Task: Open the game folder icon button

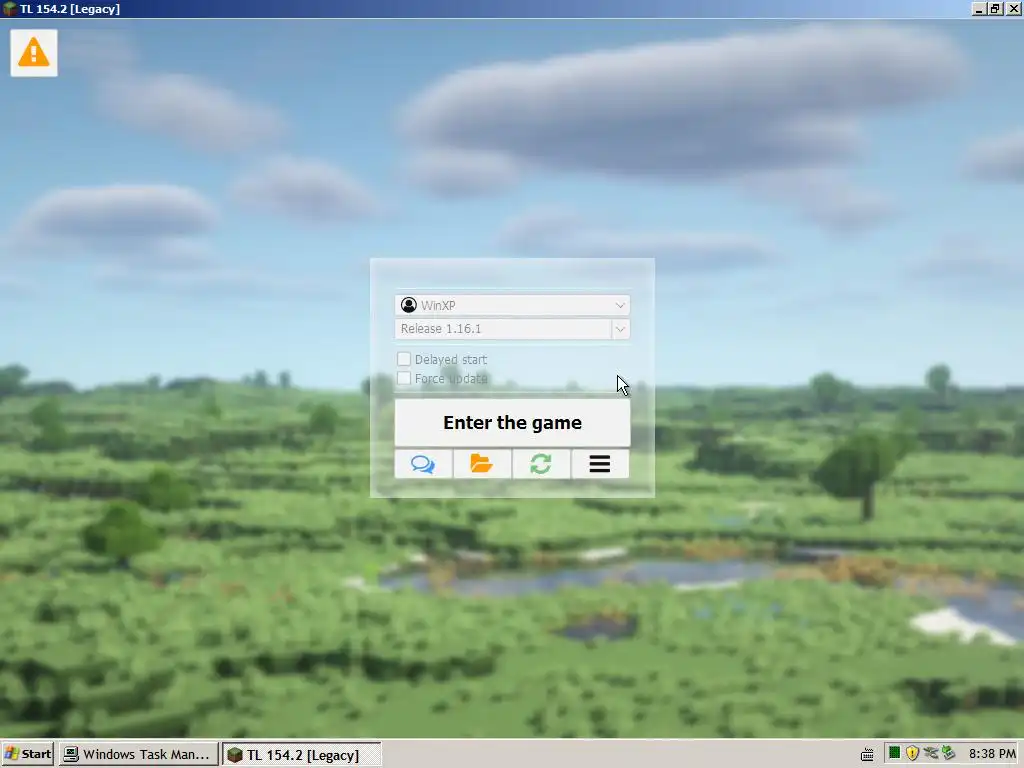Action: 482,464
